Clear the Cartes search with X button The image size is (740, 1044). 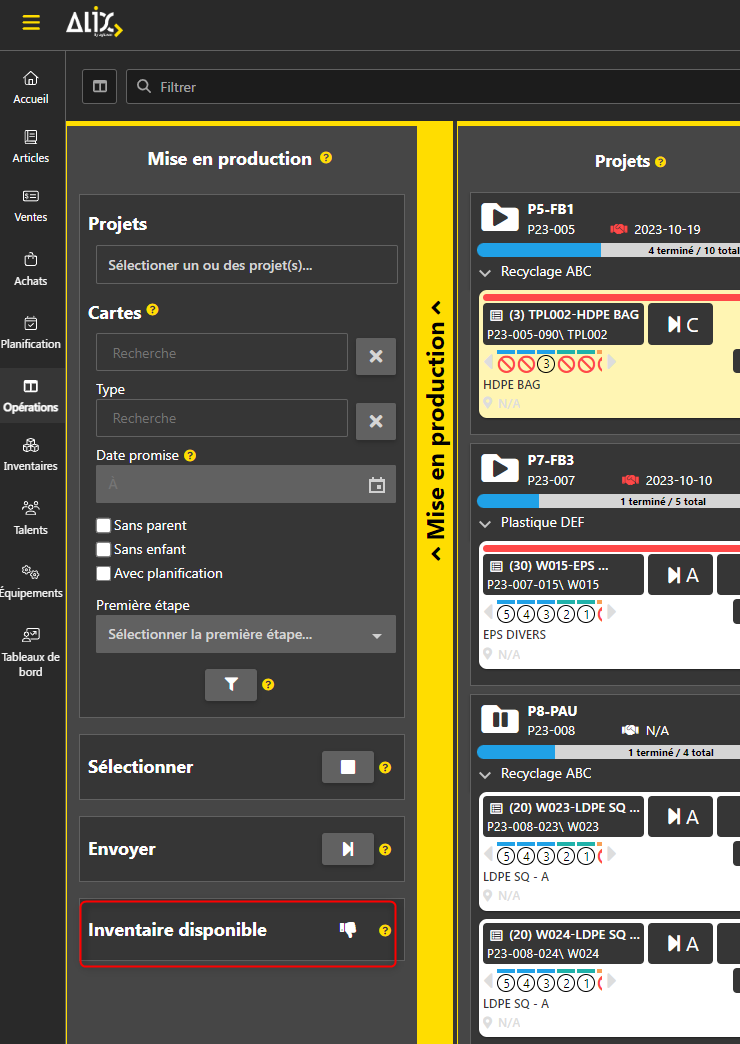[x=376, y=356]
